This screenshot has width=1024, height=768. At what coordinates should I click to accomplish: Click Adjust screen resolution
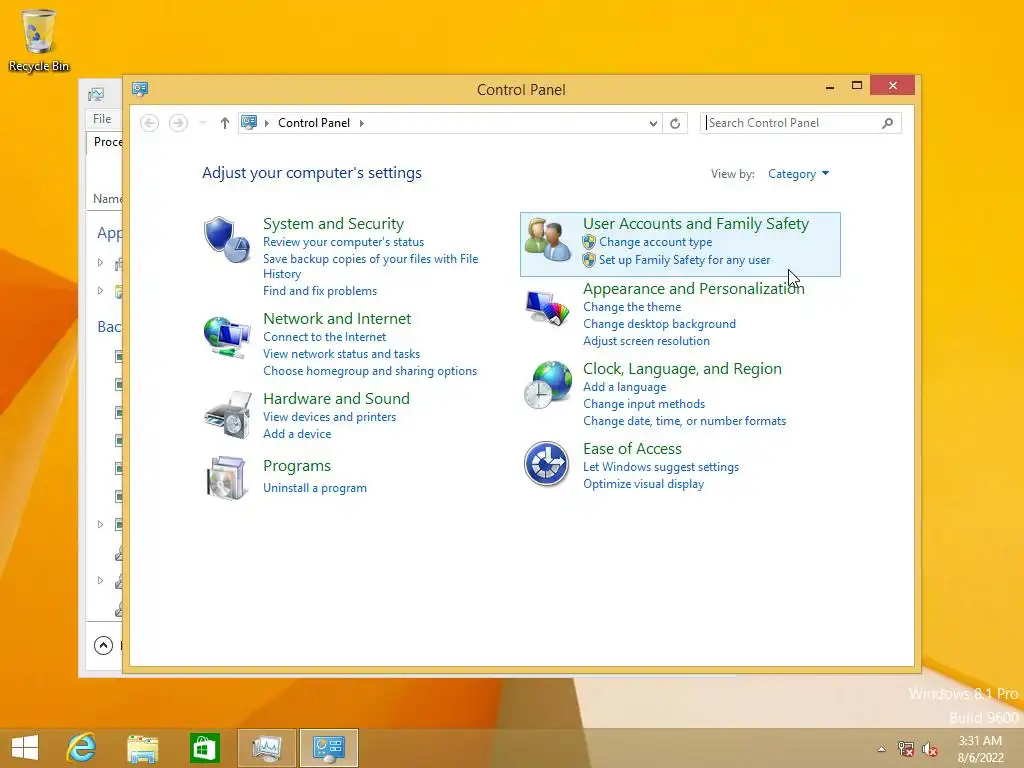(646, 341)
